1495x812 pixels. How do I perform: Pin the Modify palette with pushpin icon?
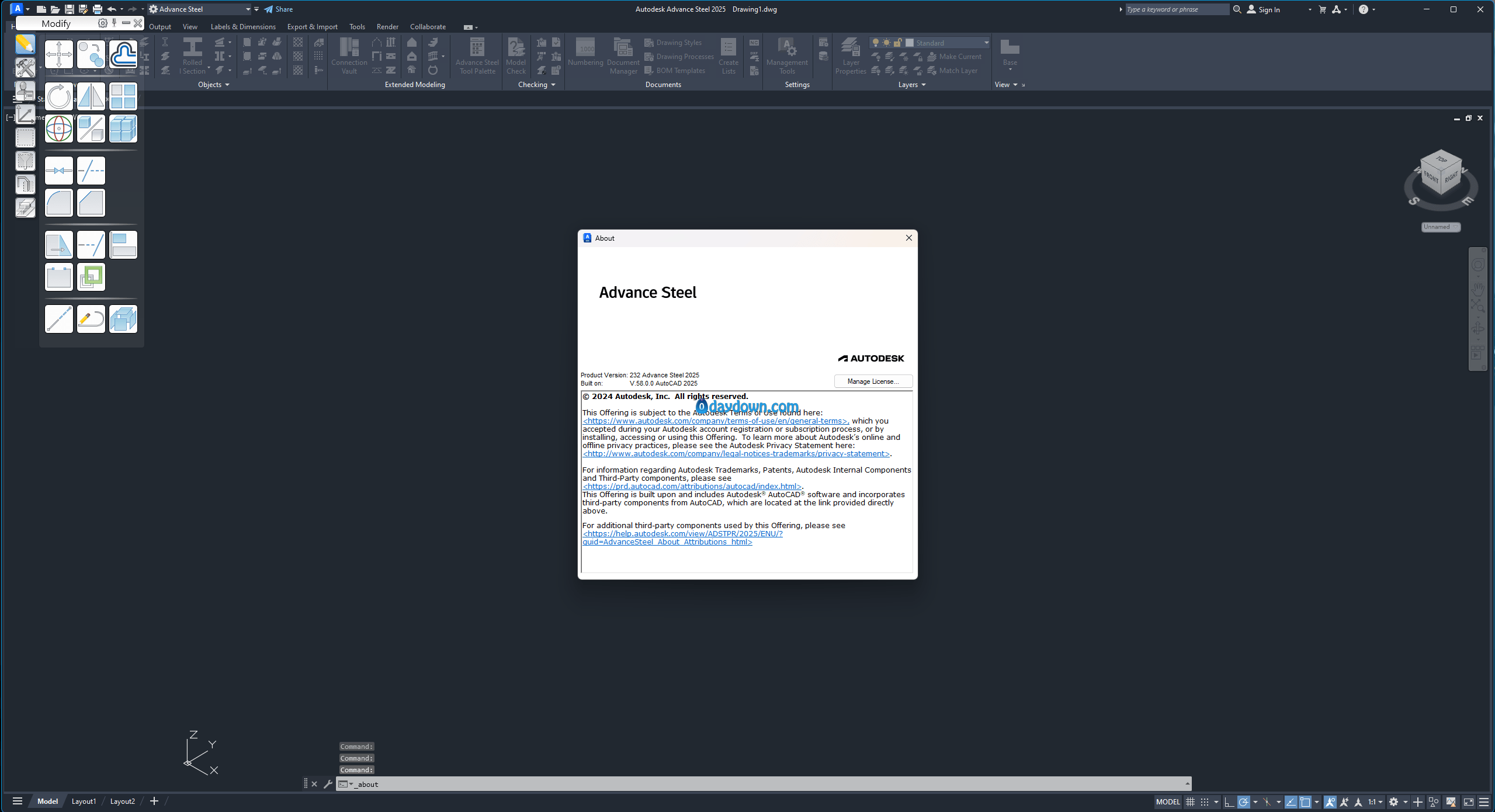click(x=115, y=23)
